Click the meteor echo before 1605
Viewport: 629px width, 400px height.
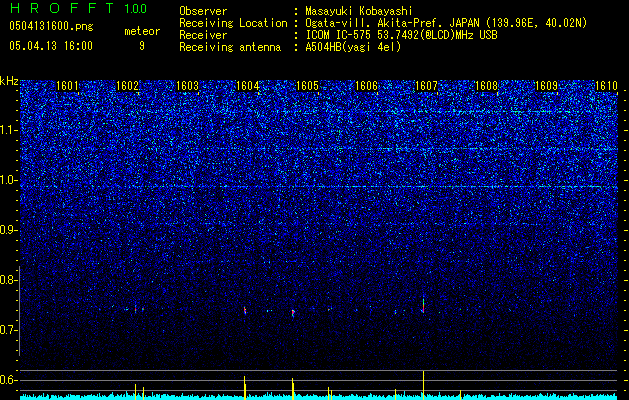click(293, 313)
